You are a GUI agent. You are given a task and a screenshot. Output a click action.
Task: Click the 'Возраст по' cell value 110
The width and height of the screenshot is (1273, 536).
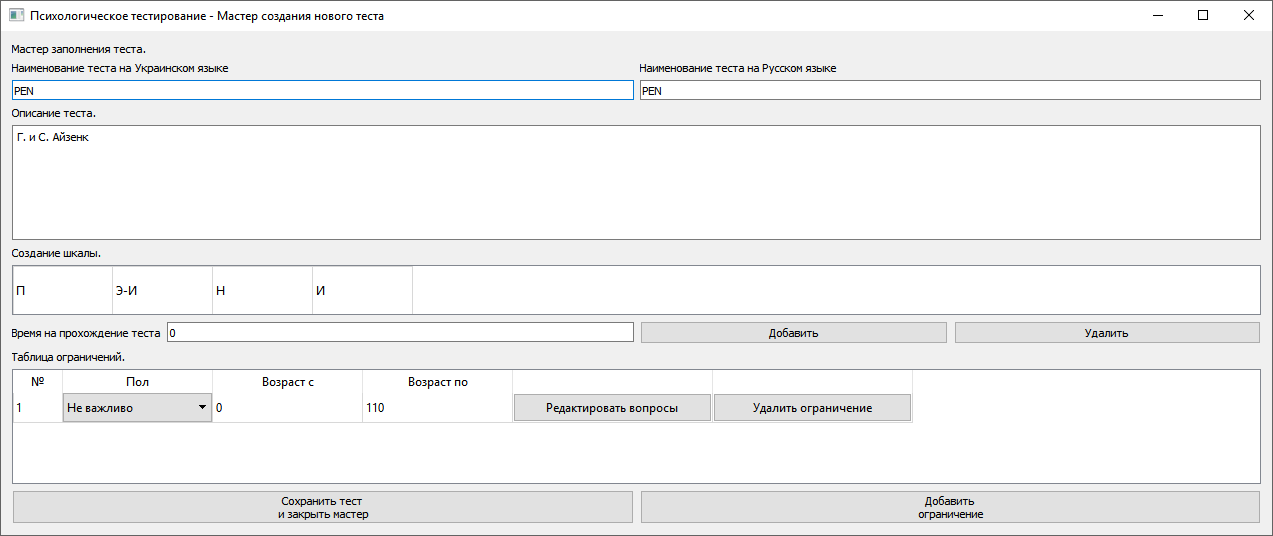pos(437,408)
